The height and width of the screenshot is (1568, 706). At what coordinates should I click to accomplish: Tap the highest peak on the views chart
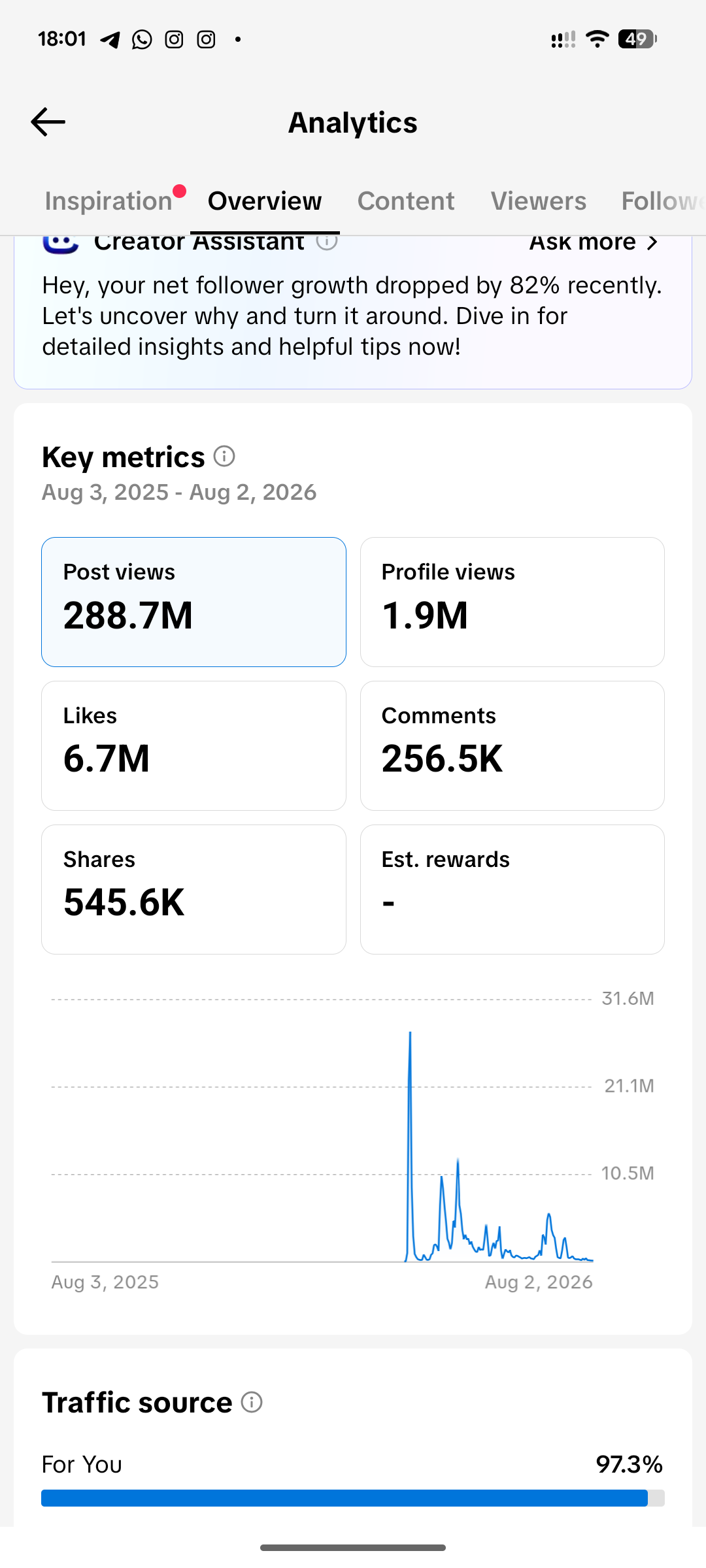(x=410, y=1034)
